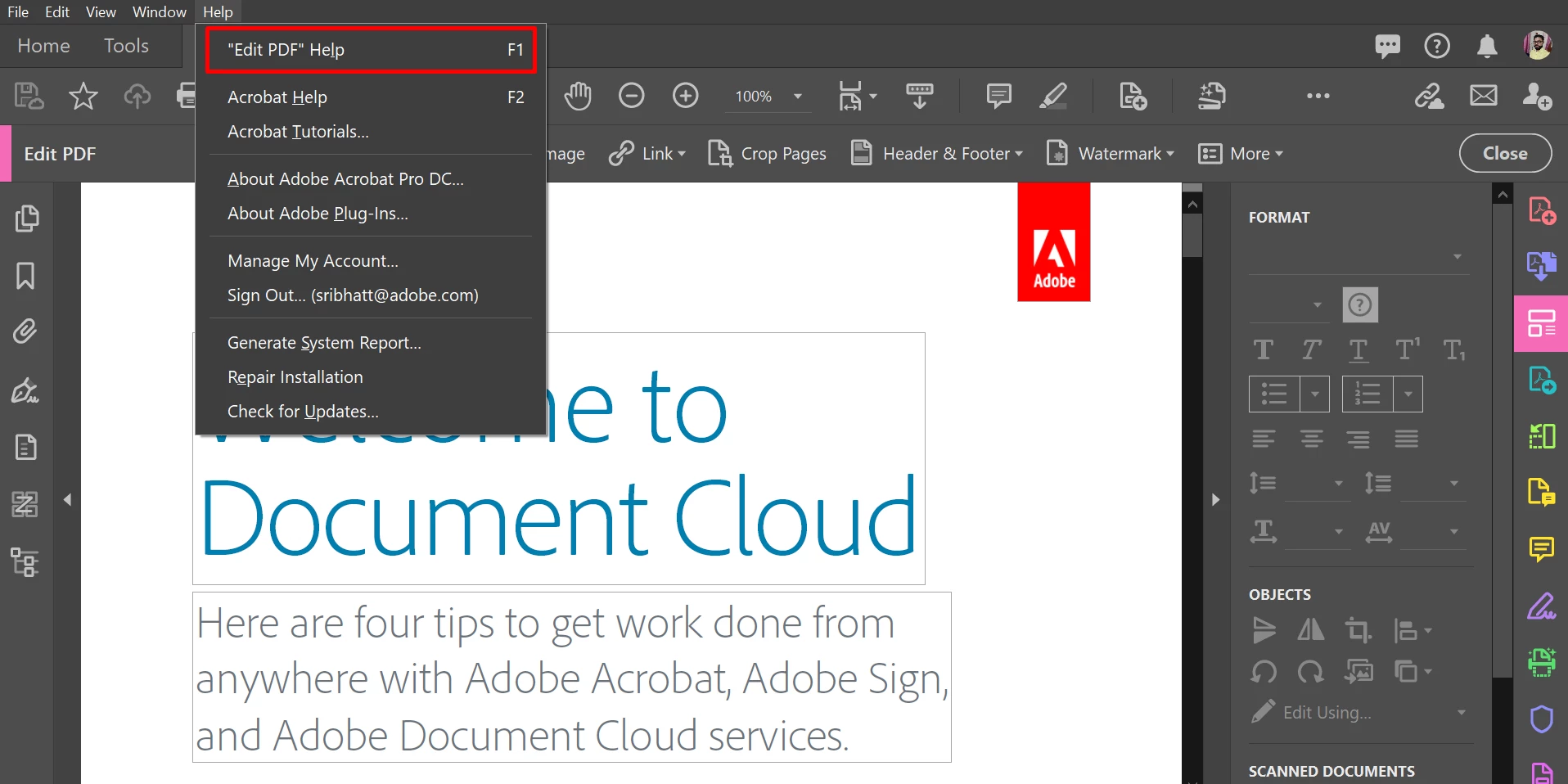The width and height of the screenshot is (1568, 784).
Task: Close the Edit PDF toolbar
Action: coord(1505,153)
